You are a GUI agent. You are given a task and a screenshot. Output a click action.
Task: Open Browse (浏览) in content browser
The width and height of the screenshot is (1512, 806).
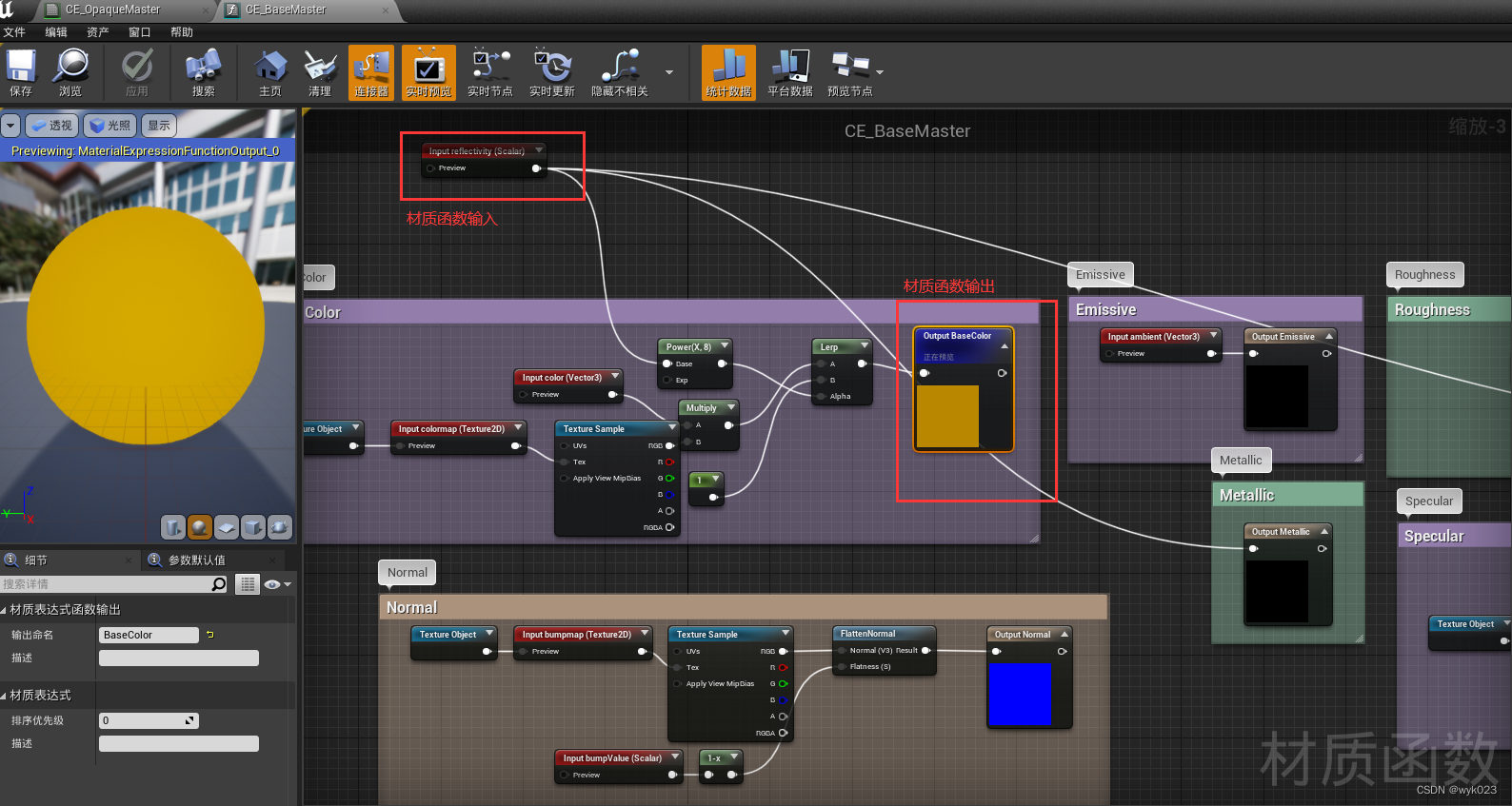tap(70, 72)
